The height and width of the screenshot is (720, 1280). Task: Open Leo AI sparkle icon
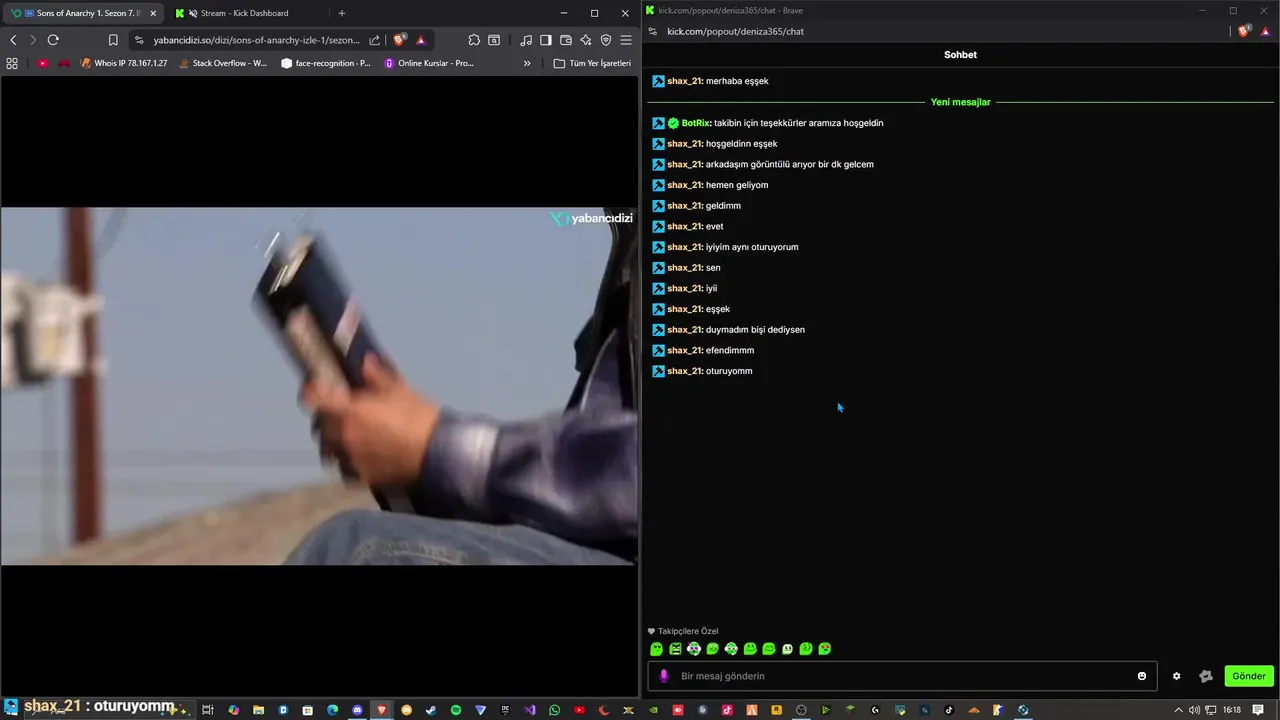click(x=586, y=40)
